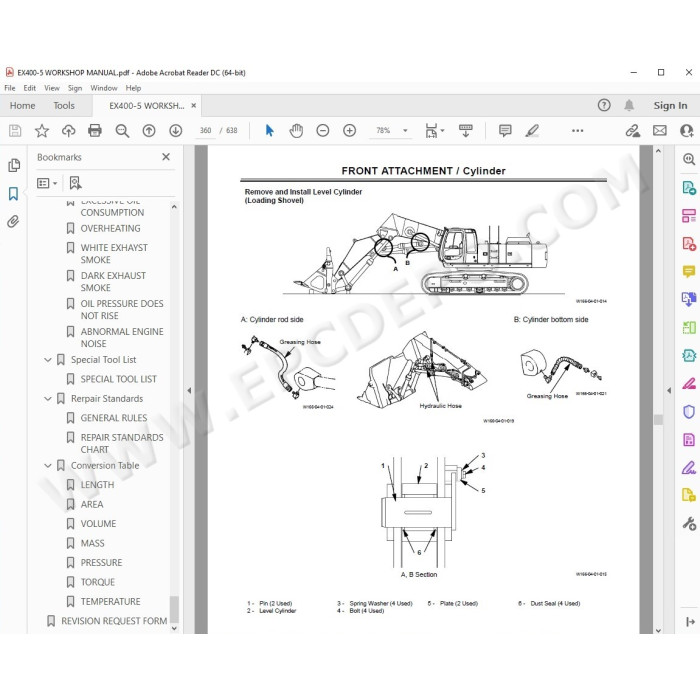Screen dimensions: 700x700
Task: Open GENERAL RULES bookmark
Action: click(x=114, y=418)
